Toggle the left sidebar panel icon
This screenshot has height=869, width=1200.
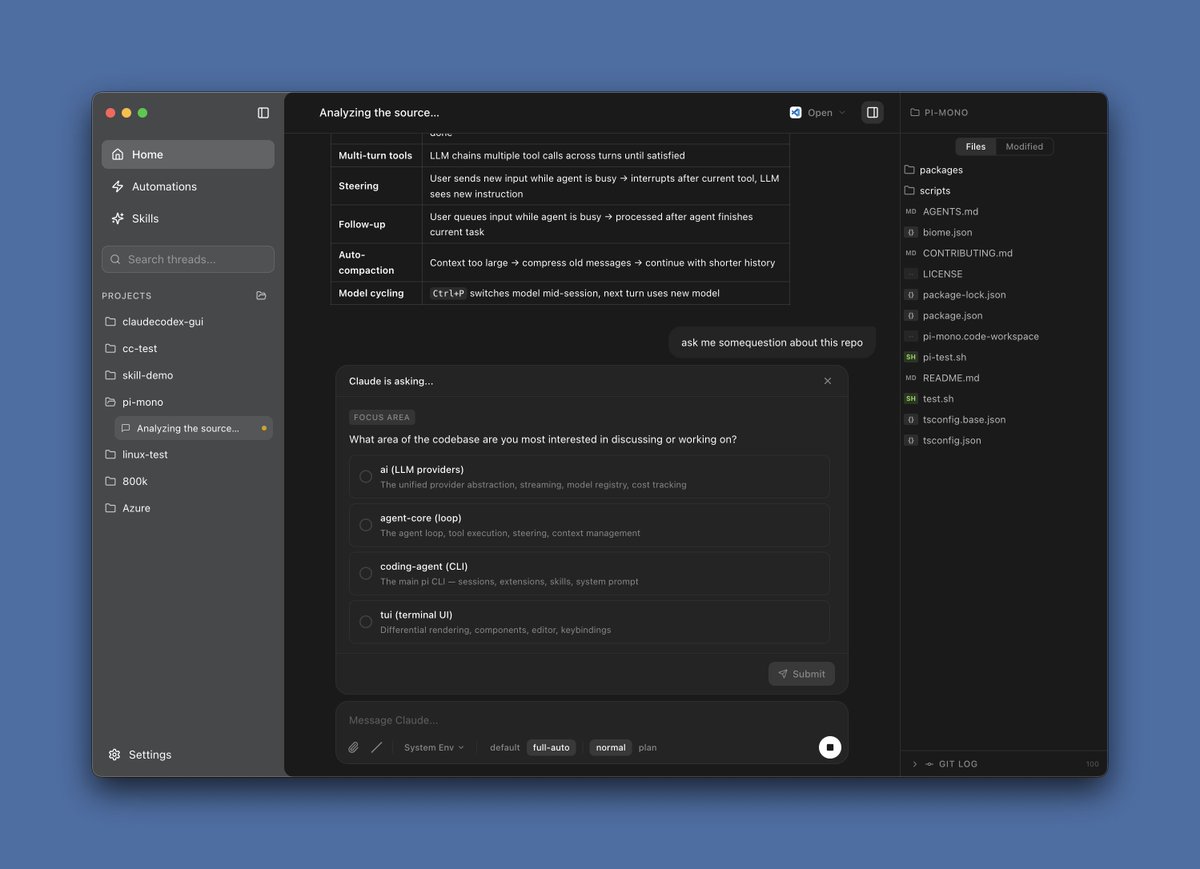tap(263, 113)
